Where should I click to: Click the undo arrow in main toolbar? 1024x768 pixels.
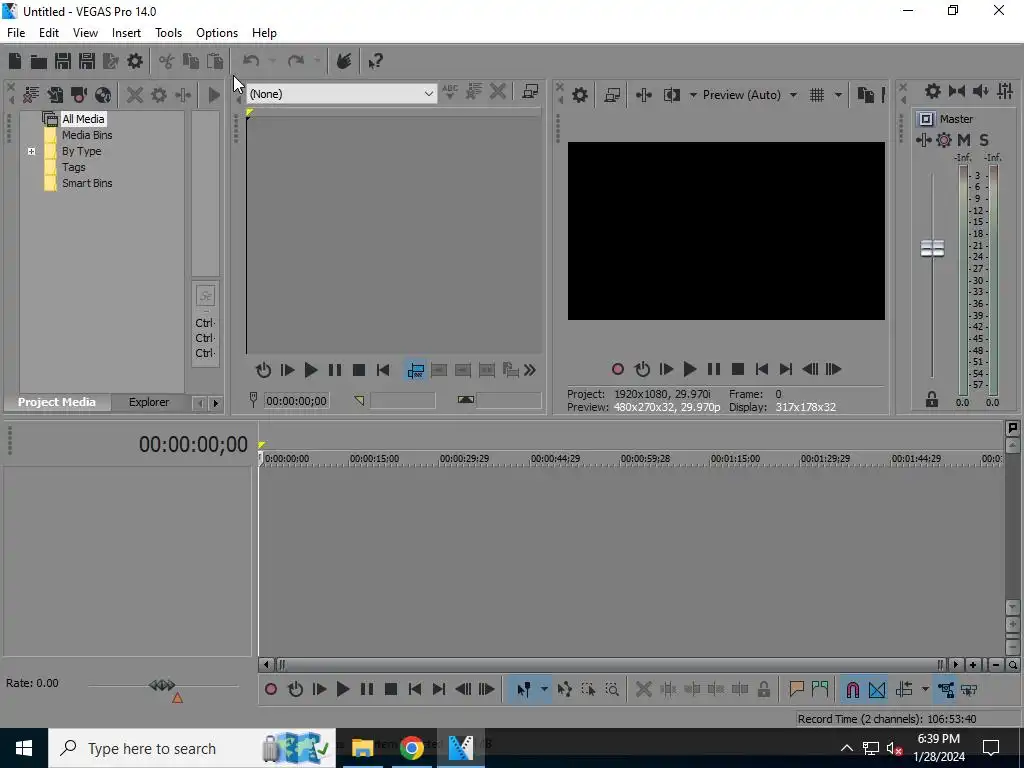(x=251, y=61)
